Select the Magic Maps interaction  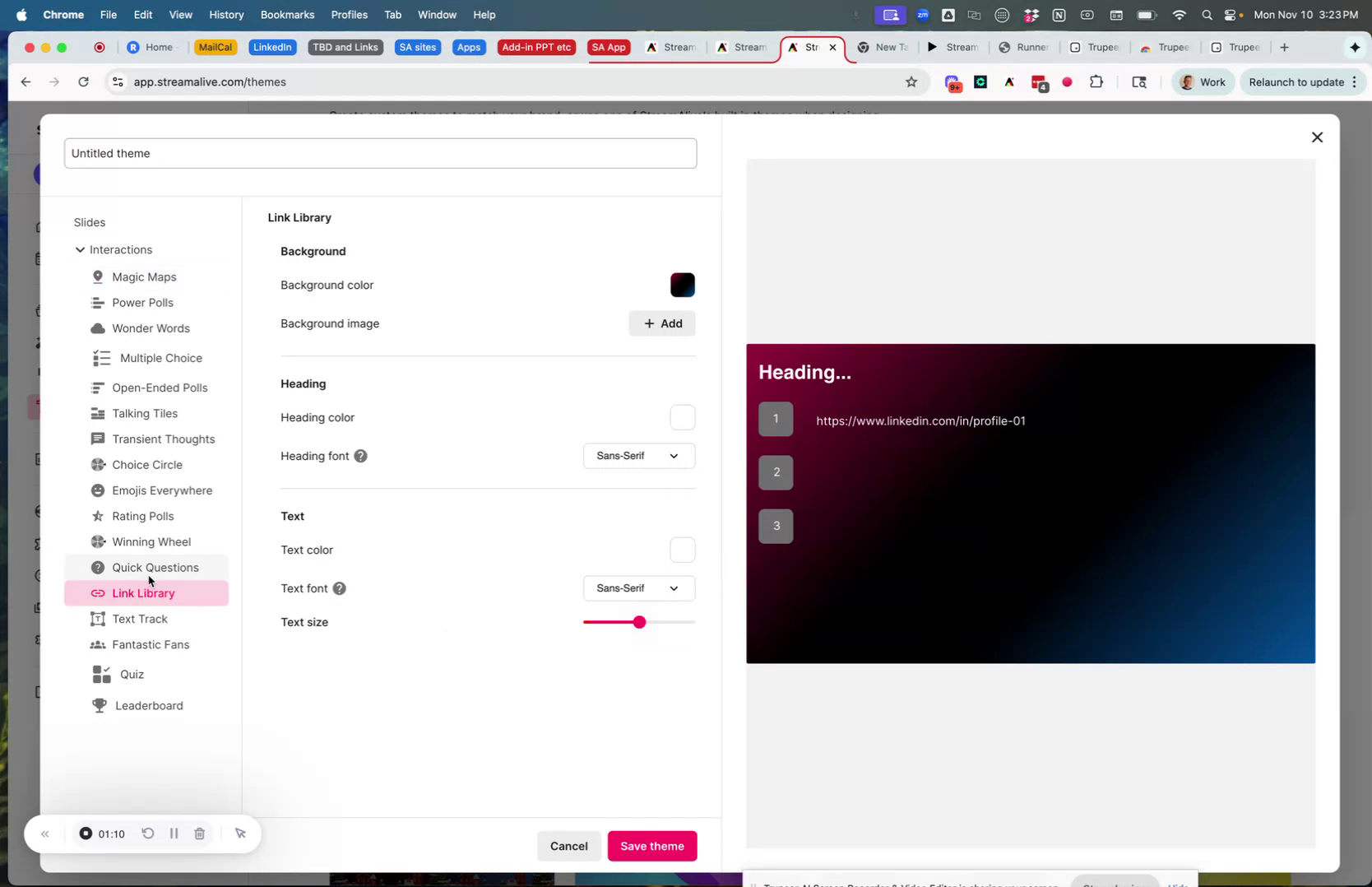143,276
